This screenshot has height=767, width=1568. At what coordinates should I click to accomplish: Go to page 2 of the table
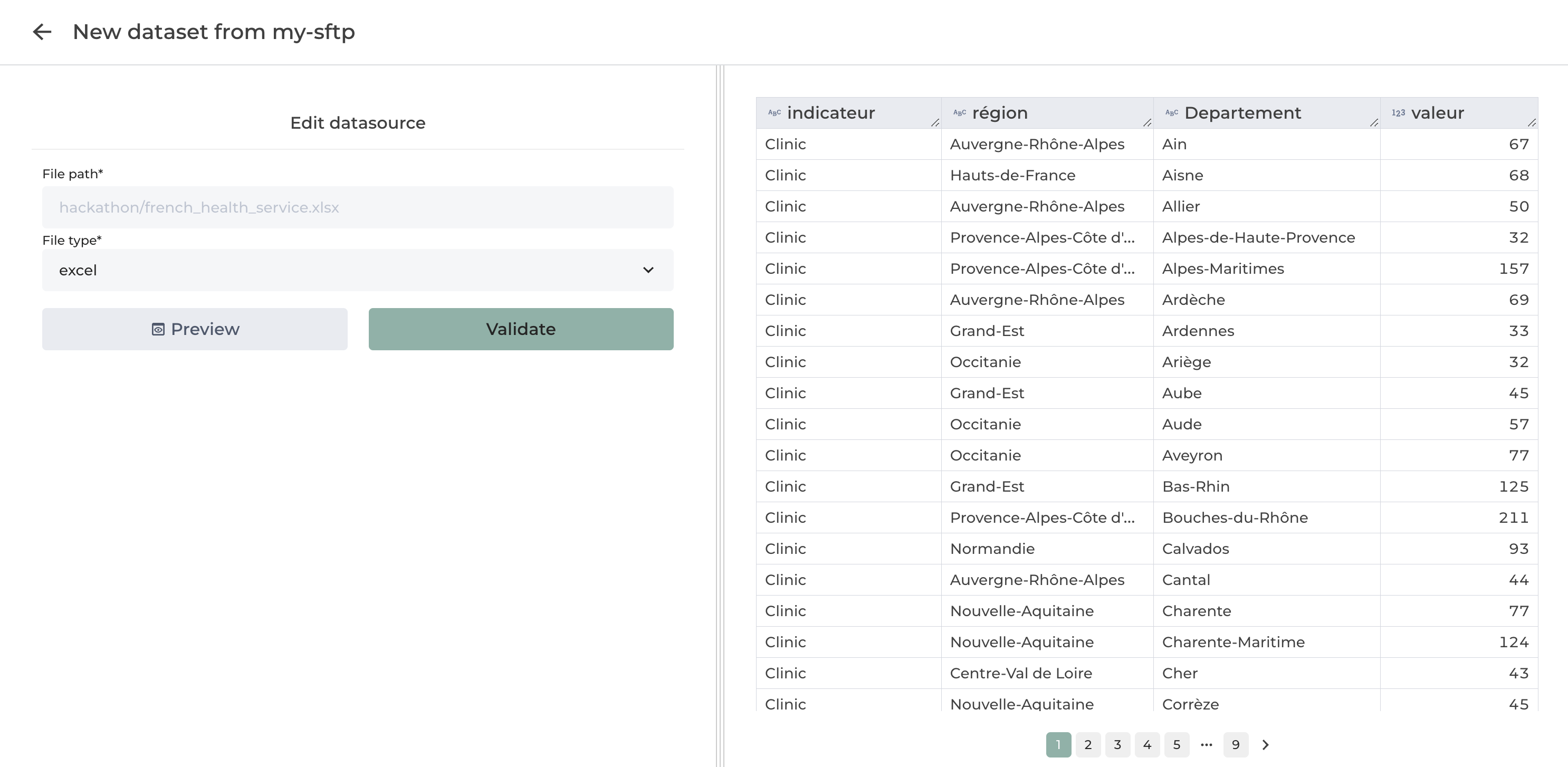coord(1088,744)
